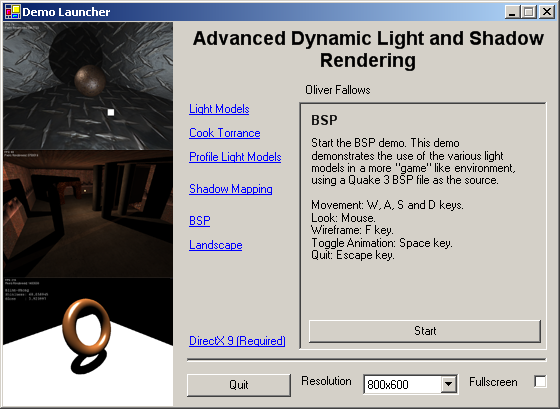Image resolution: width=560 pixels, height=409 pixels.
Task: Click the metal sphere demo thumbnail
Action: click(88, 86)
